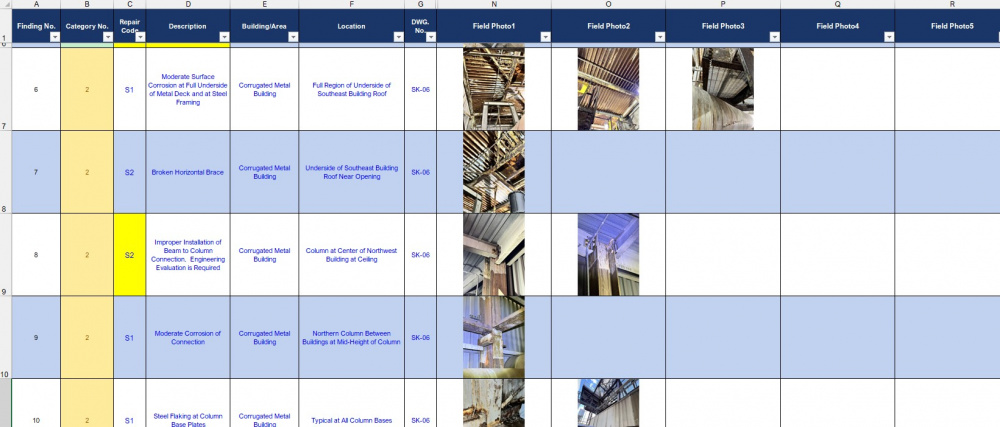The image size is (1000, 427).
Task: Select column A header
Action: tap(36, 4)
